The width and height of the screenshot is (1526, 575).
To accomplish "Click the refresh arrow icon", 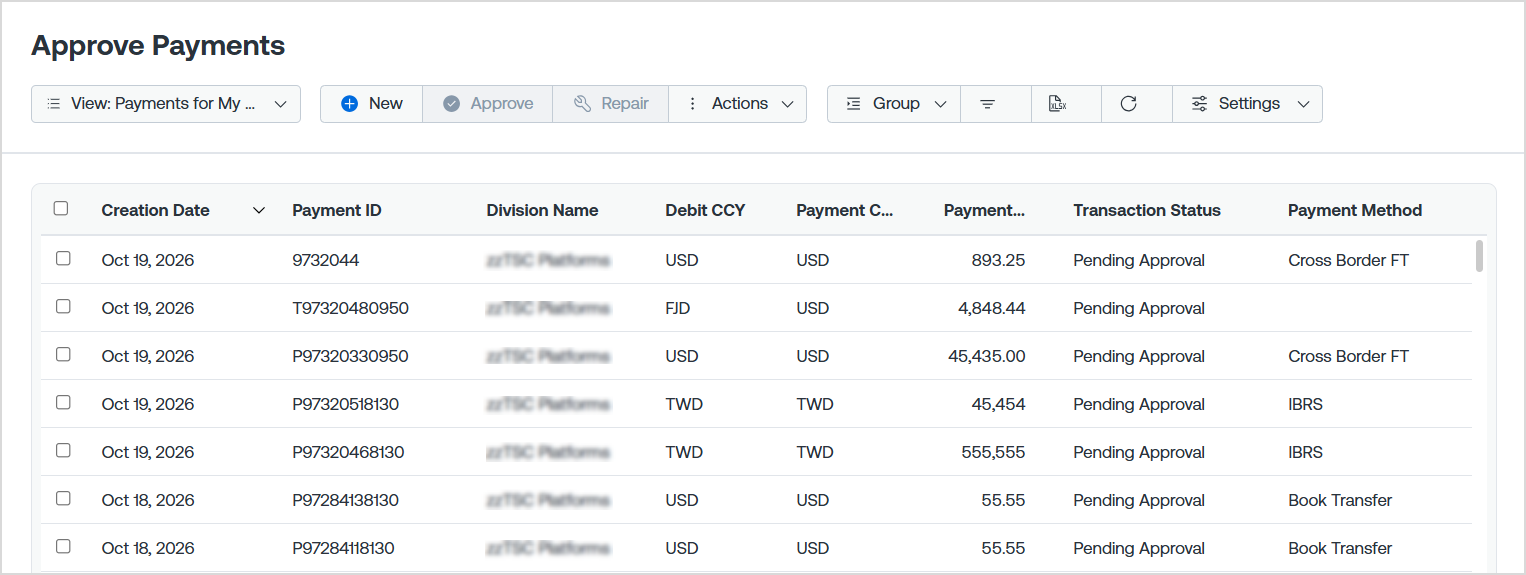I will click(1128, 104).
